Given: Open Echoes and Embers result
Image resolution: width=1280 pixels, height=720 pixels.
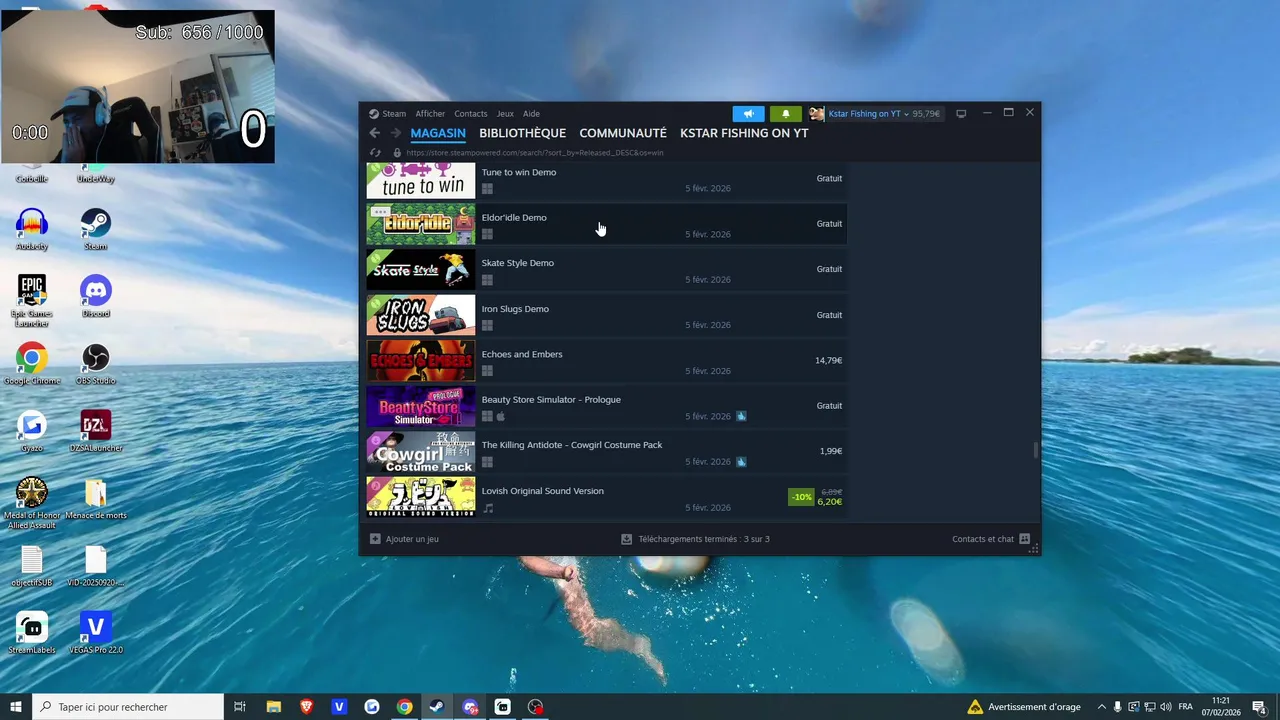Looking at the screenshot, I should point(606,361).
